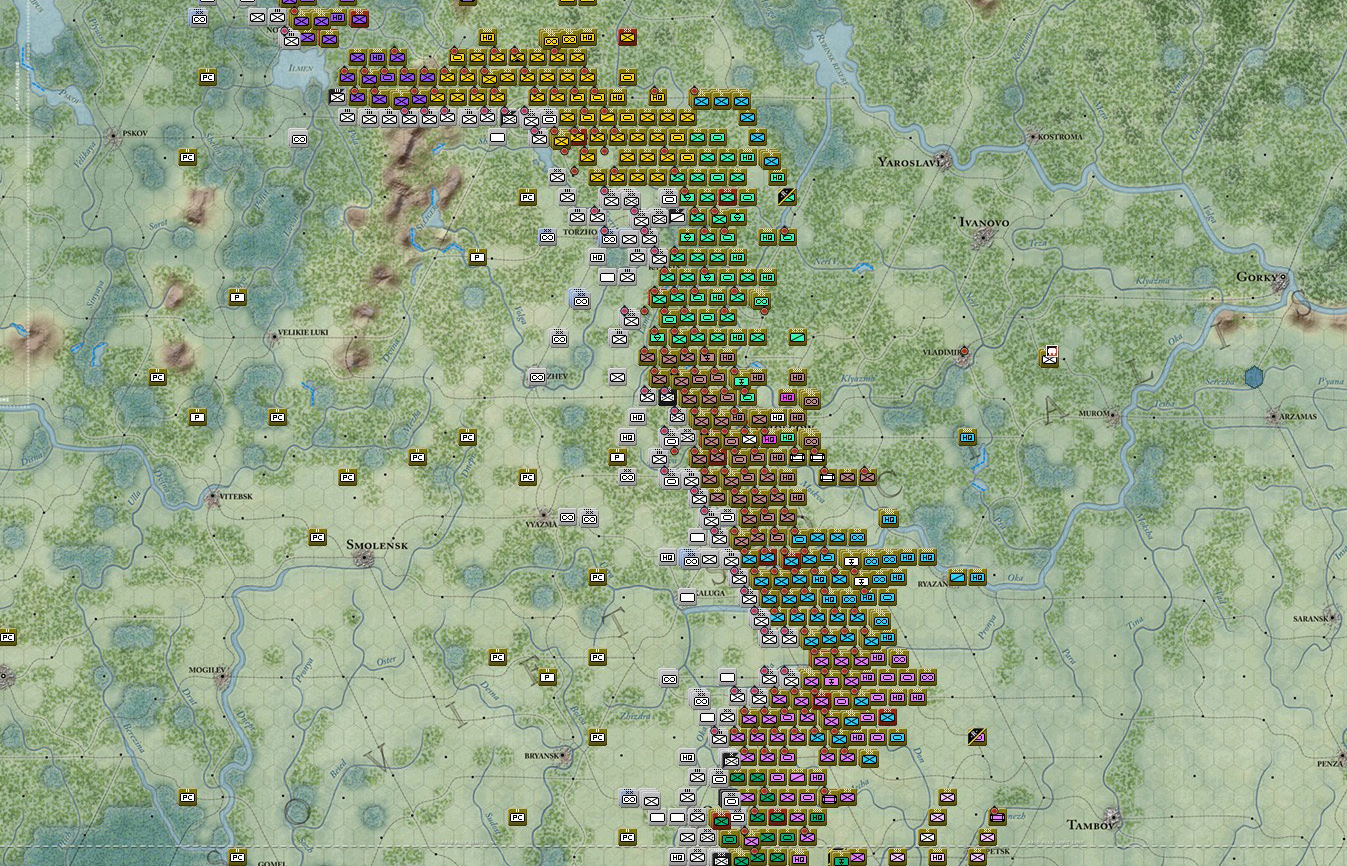Click the gray counter touching Vyazma city
Screen dimensions: 1347x866
pyautogui.click(x=567, y=517)
